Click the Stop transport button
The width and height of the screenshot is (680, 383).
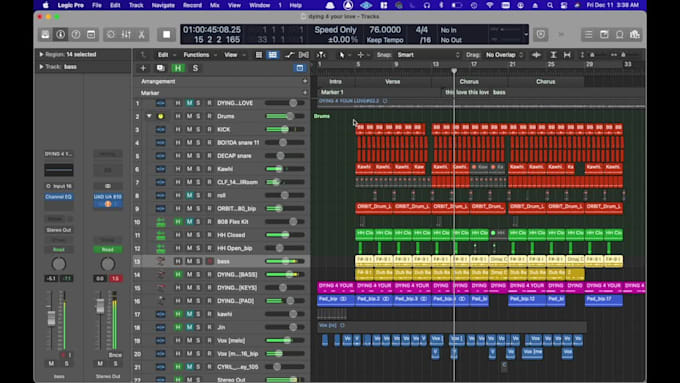pyautogui.click(x=167, y=35)
